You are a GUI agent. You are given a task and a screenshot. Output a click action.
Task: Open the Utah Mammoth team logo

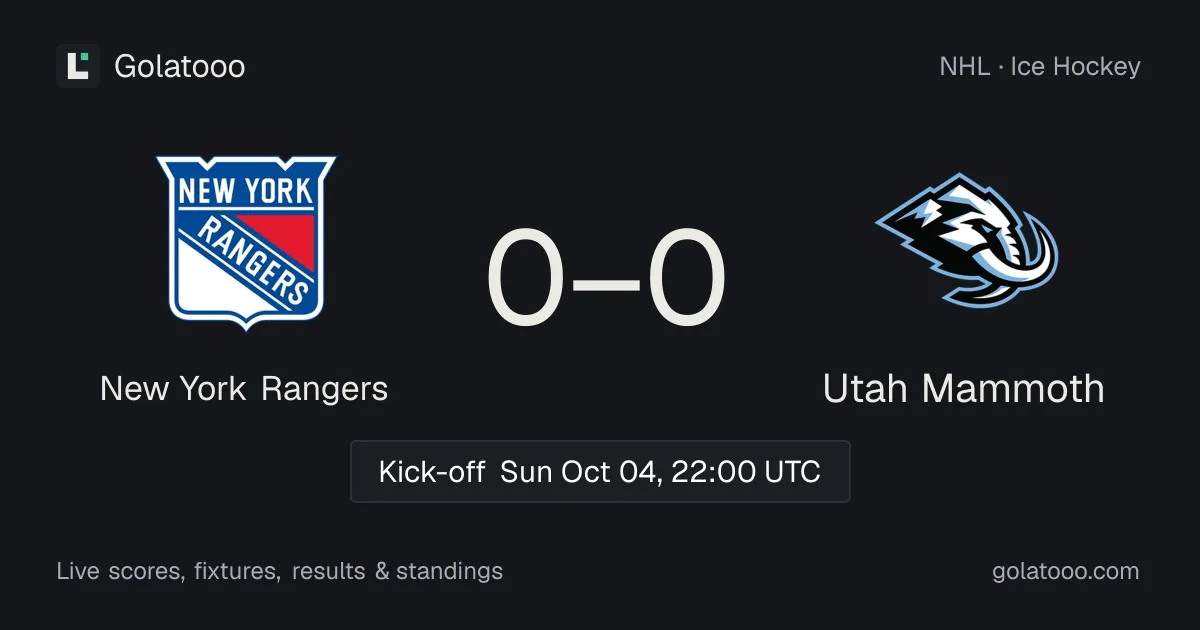[965, 241]
